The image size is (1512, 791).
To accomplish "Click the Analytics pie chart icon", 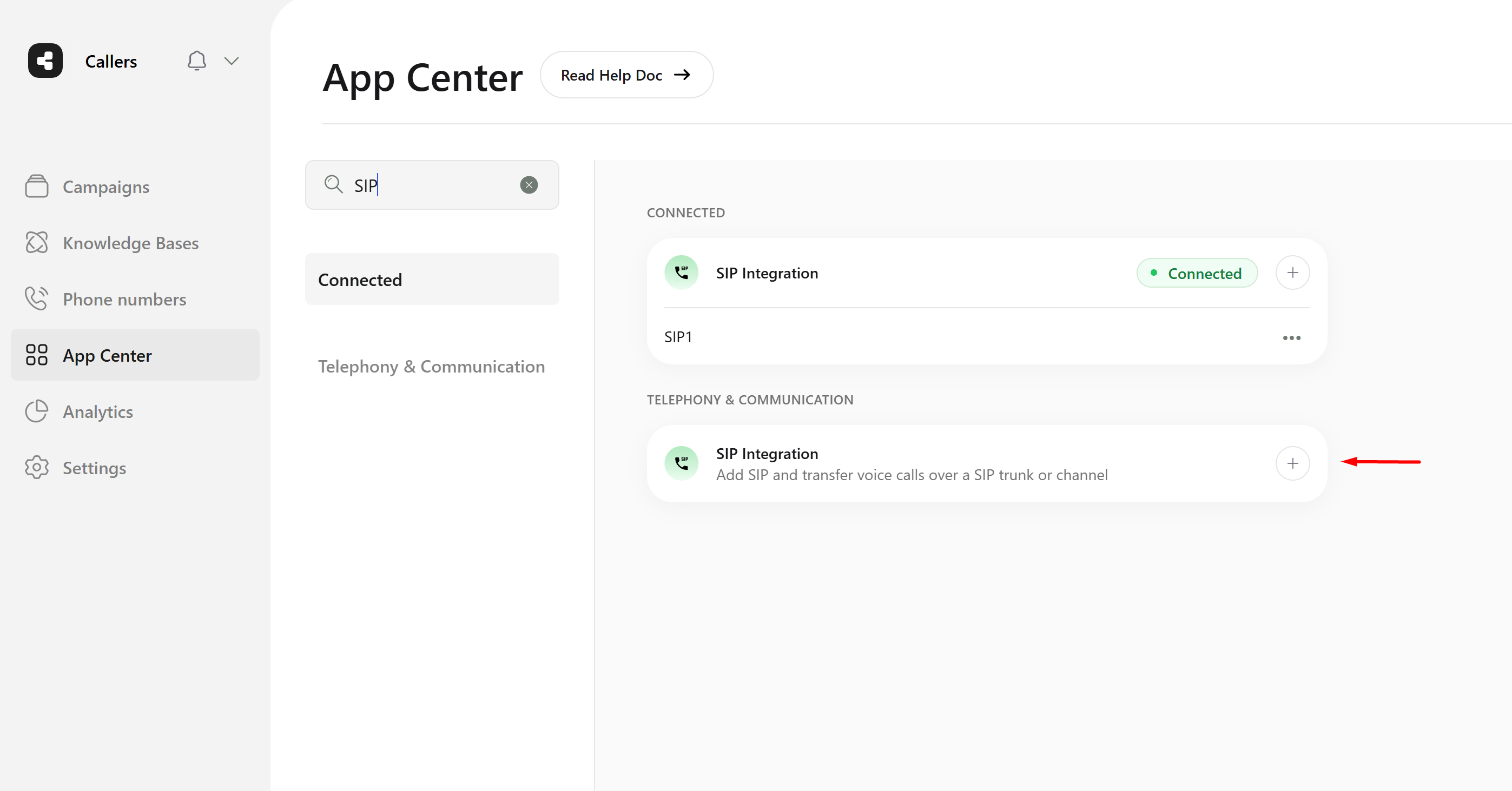I will (36, 411).
